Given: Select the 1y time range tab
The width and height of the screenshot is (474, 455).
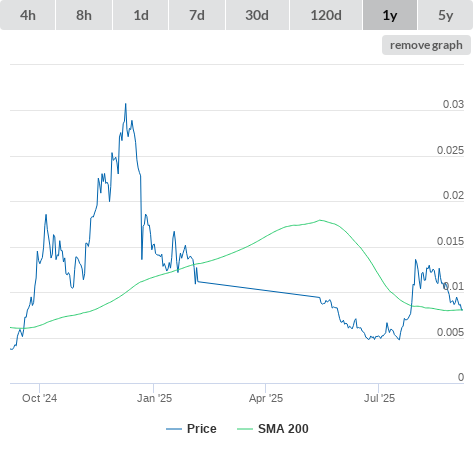Looking at the screenshot, I should tap(390, 15).
